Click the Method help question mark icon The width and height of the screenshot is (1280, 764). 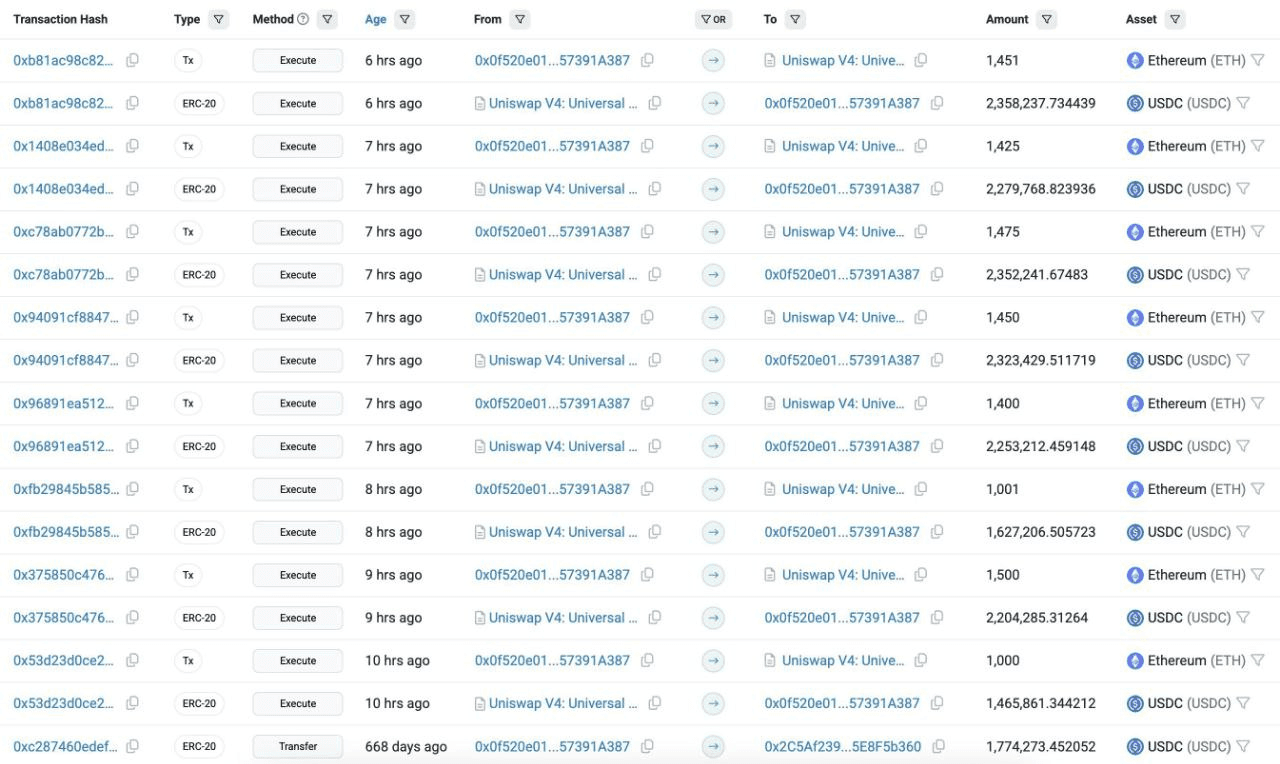click(303, 19)
